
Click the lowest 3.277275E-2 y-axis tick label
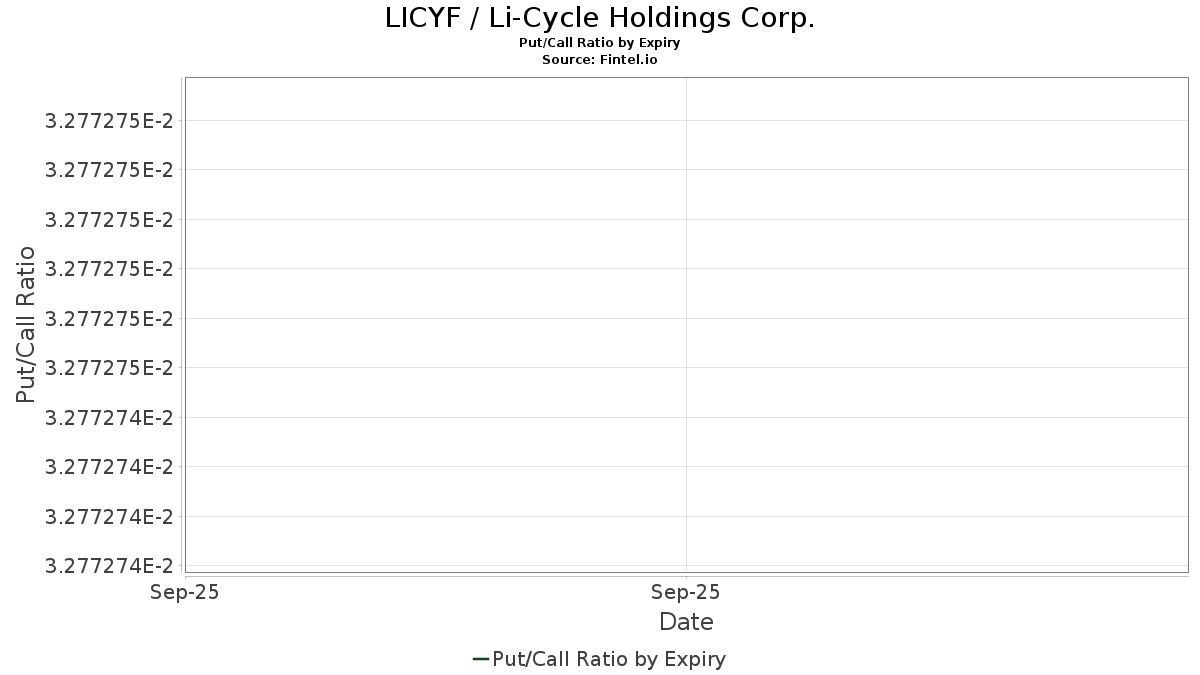(109, 368)
